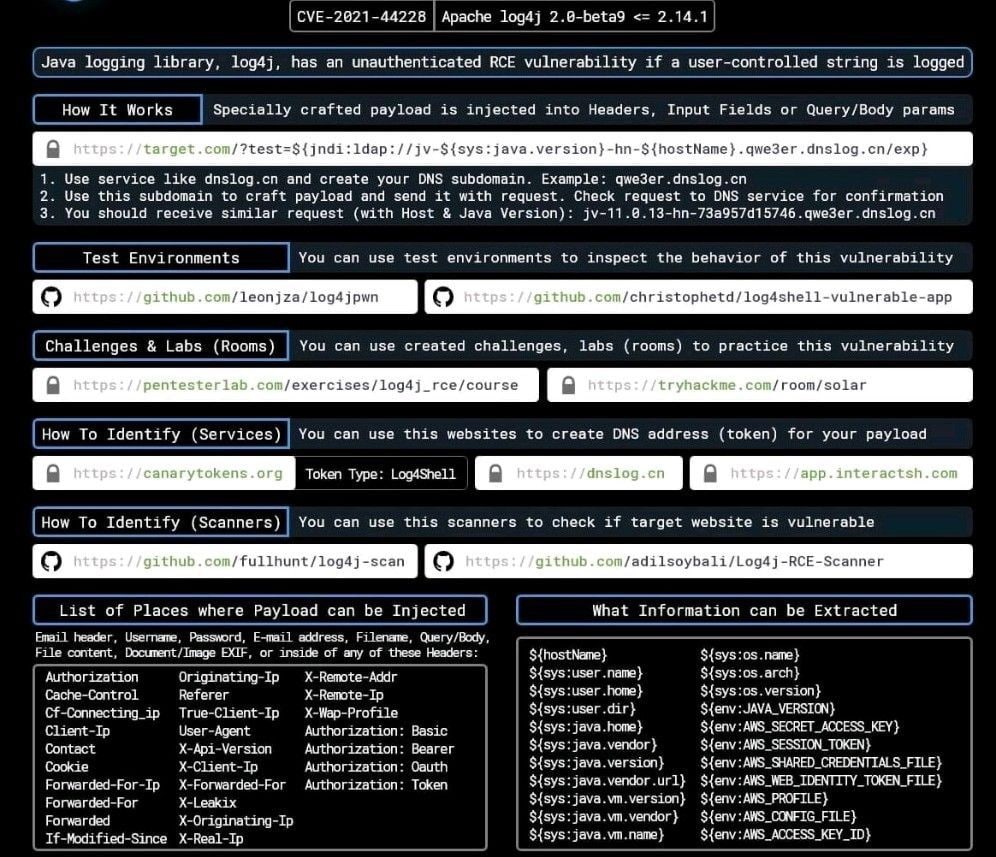
Task: Select the Authorization: Token entry
Action: tap(376, 785)
